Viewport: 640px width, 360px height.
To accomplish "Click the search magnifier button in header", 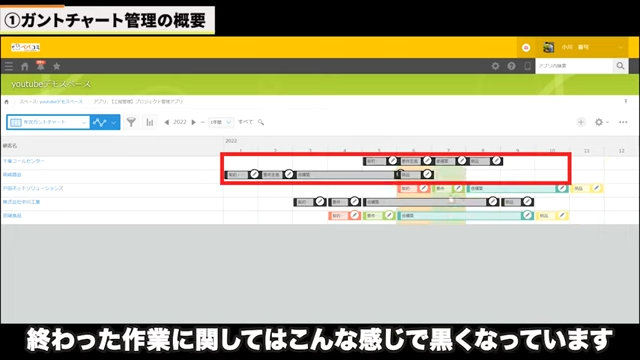I will [x=620, y=66].
